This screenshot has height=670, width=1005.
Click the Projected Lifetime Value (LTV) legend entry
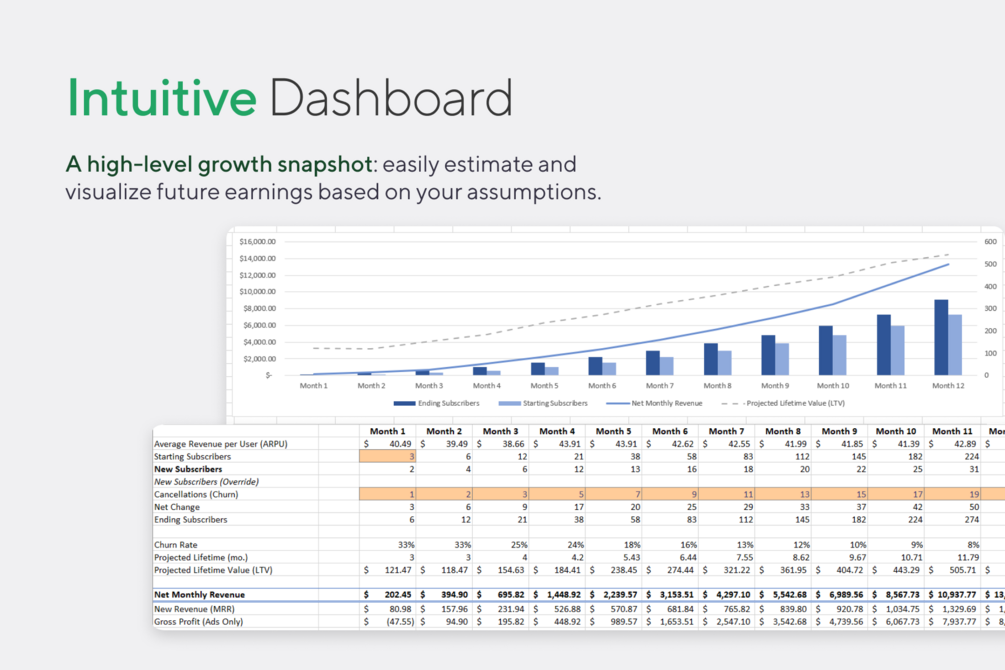pos(783,403)
